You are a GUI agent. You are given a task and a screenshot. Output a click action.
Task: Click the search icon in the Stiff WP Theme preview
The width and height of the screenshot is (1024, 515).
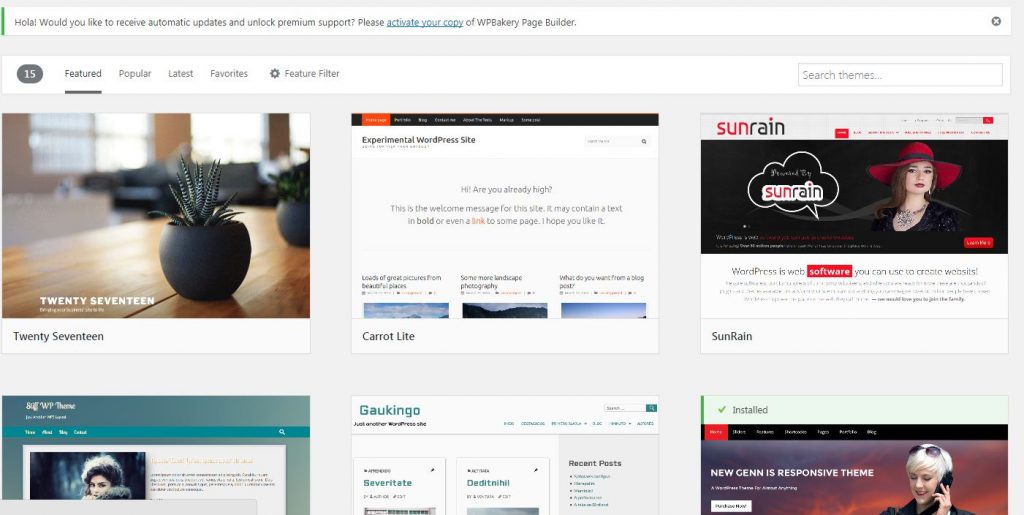coord(281,432)
